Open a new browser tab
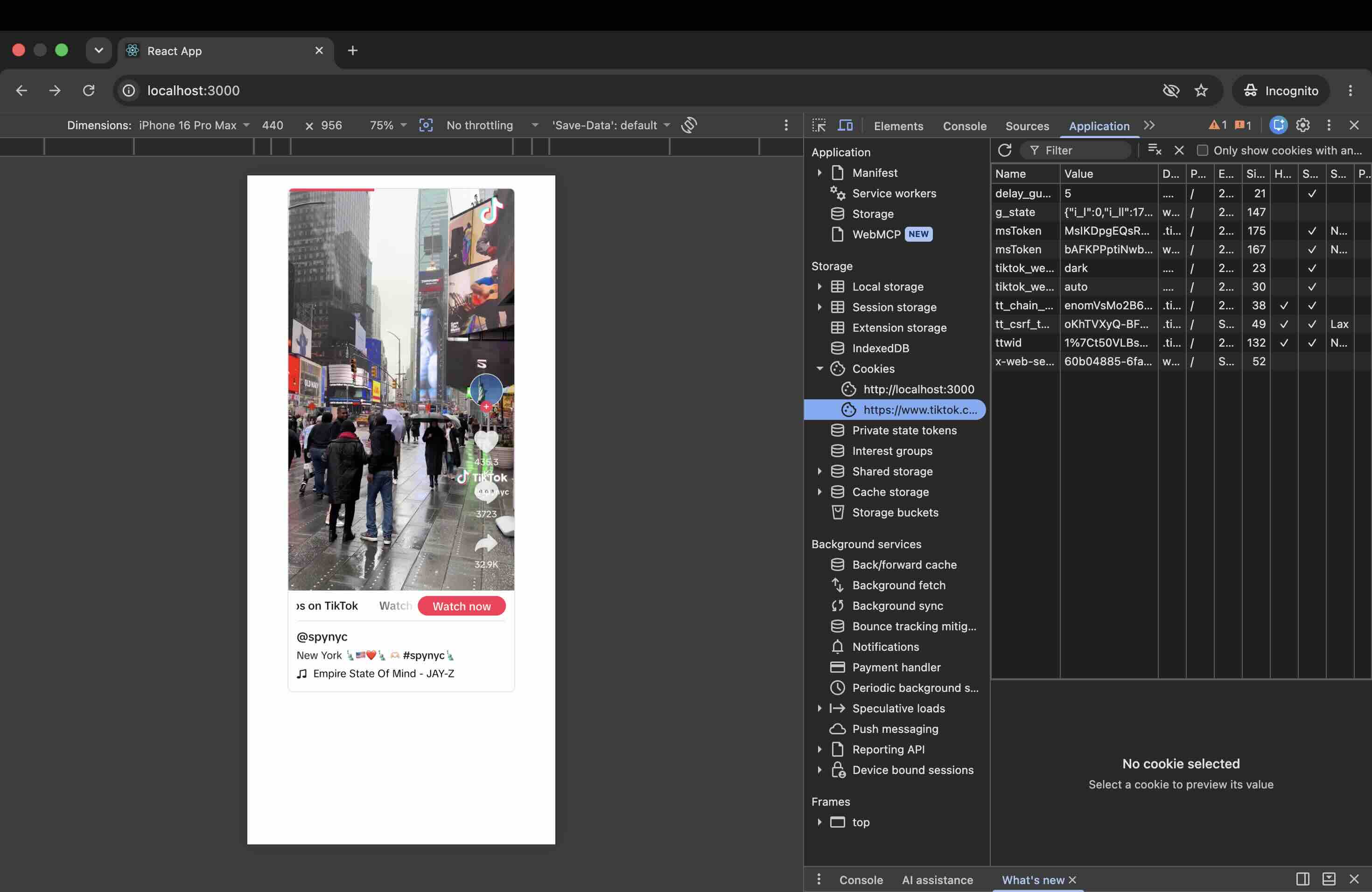 [353, 51]
